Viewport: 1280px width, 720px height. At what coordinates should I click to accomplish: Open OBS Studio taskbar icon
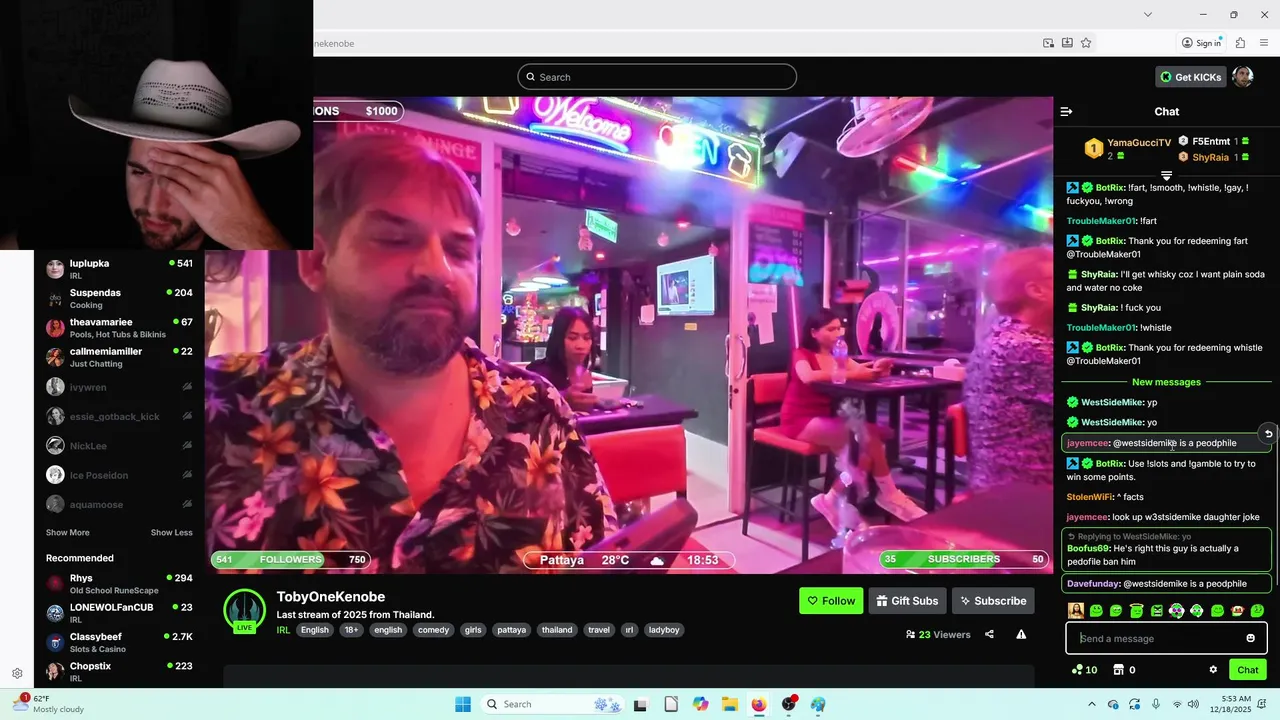(x=789, y=704)
